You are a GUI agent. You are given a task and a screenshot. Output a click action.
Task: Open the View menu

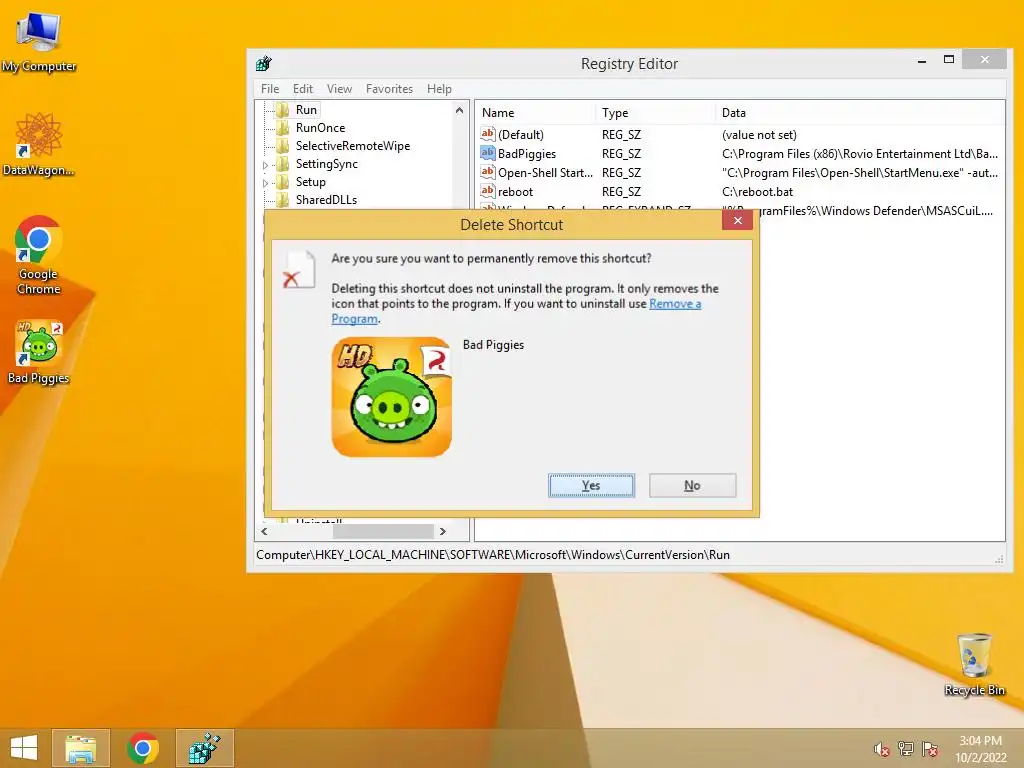coord(339,89)
